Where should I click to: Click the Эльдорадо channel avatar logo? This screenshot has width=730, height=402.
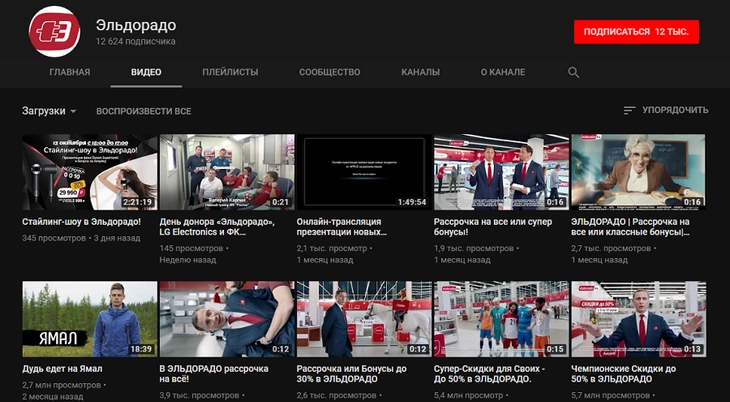pyautogui.click(x=54, y=32)
